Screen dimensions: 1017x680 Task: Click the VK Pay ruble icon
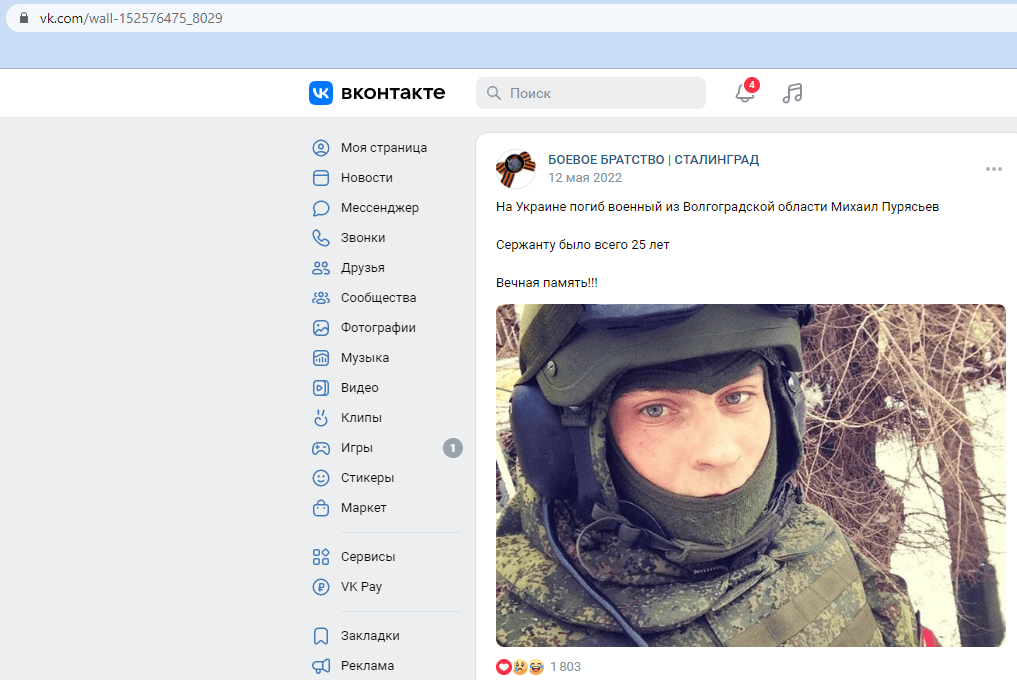pos(321,587)
